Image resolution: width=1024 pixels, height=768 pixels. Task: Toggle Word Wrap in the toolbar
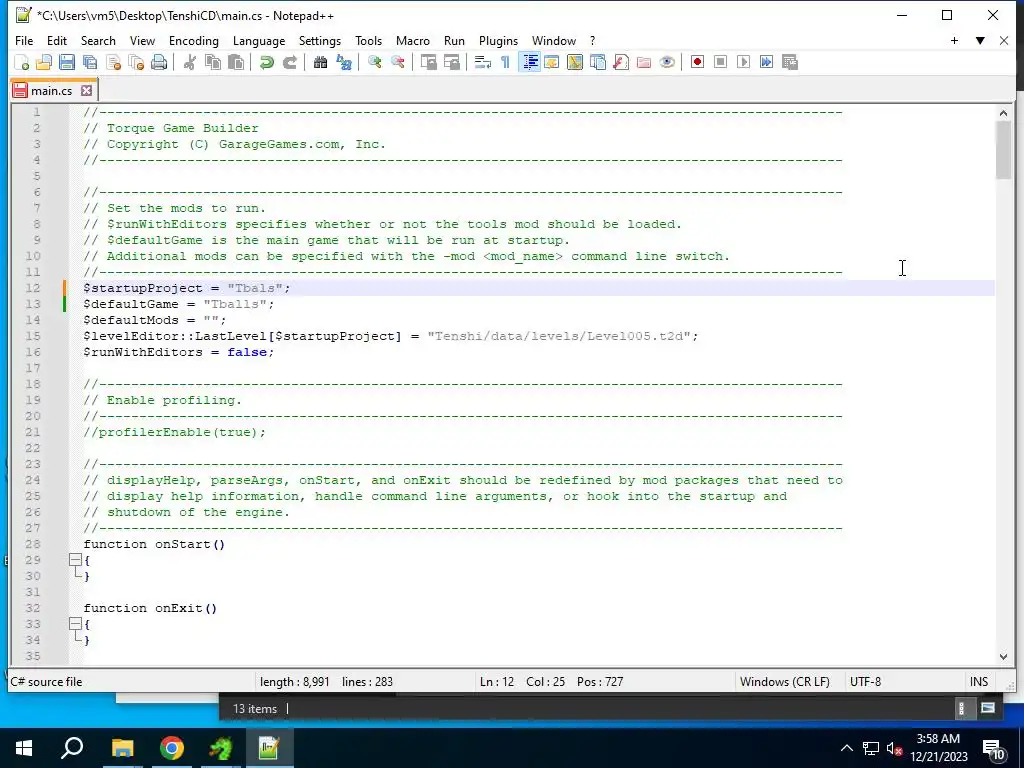pos(483,62)
